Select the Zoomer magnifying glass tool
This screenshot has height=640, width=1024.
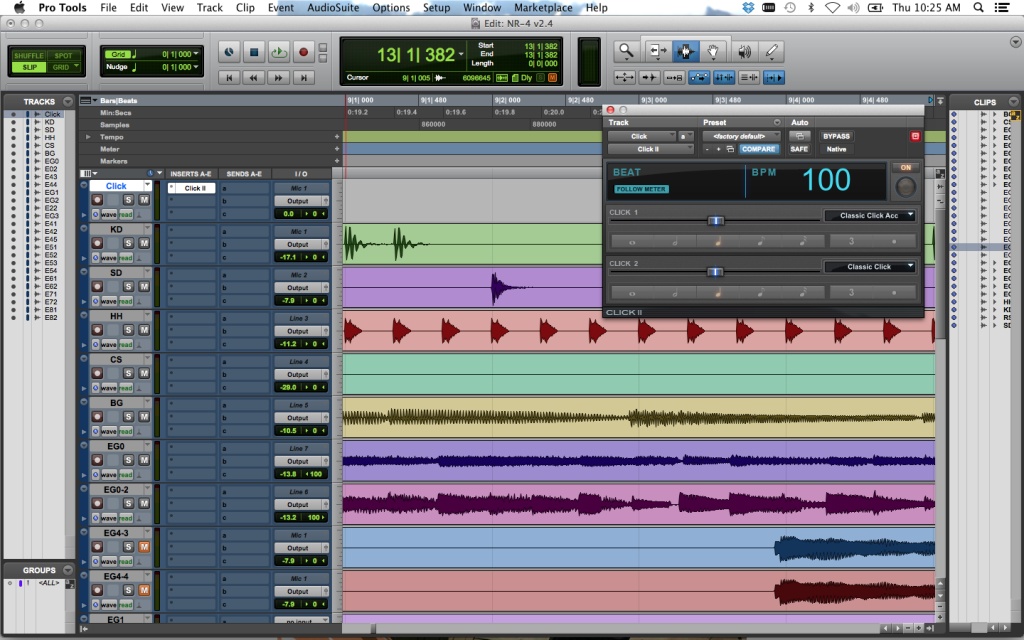click(627, 51)
